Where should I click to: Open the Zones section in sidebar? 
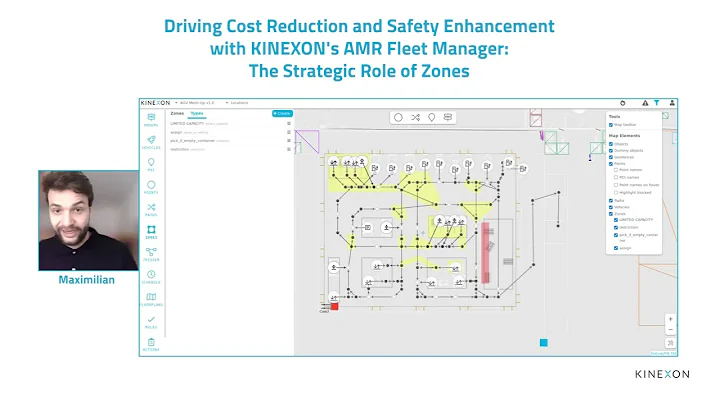click(x=151, y=232)
